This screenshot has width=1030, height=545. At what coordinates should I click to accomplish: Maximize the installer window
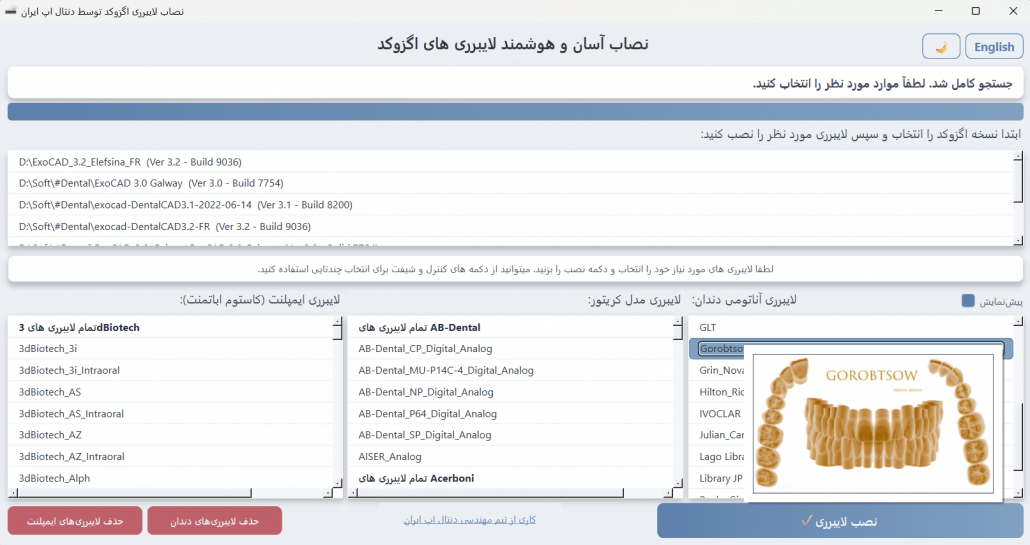click(x=975, y=11)
